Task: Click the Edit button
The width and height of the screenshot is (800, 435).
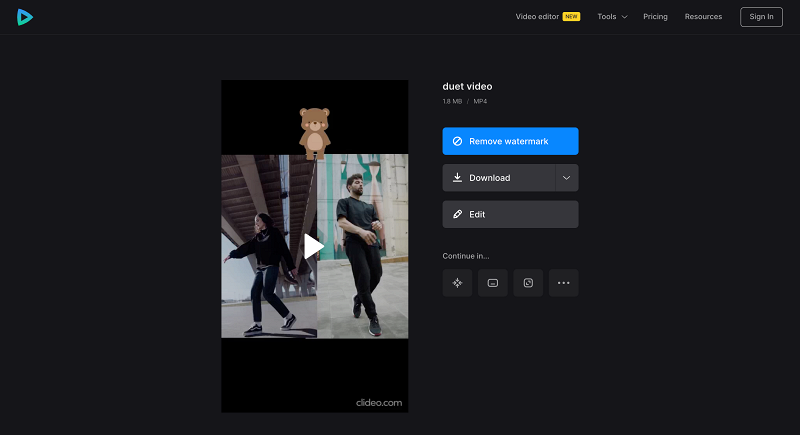Action: (x=510, y=214)
